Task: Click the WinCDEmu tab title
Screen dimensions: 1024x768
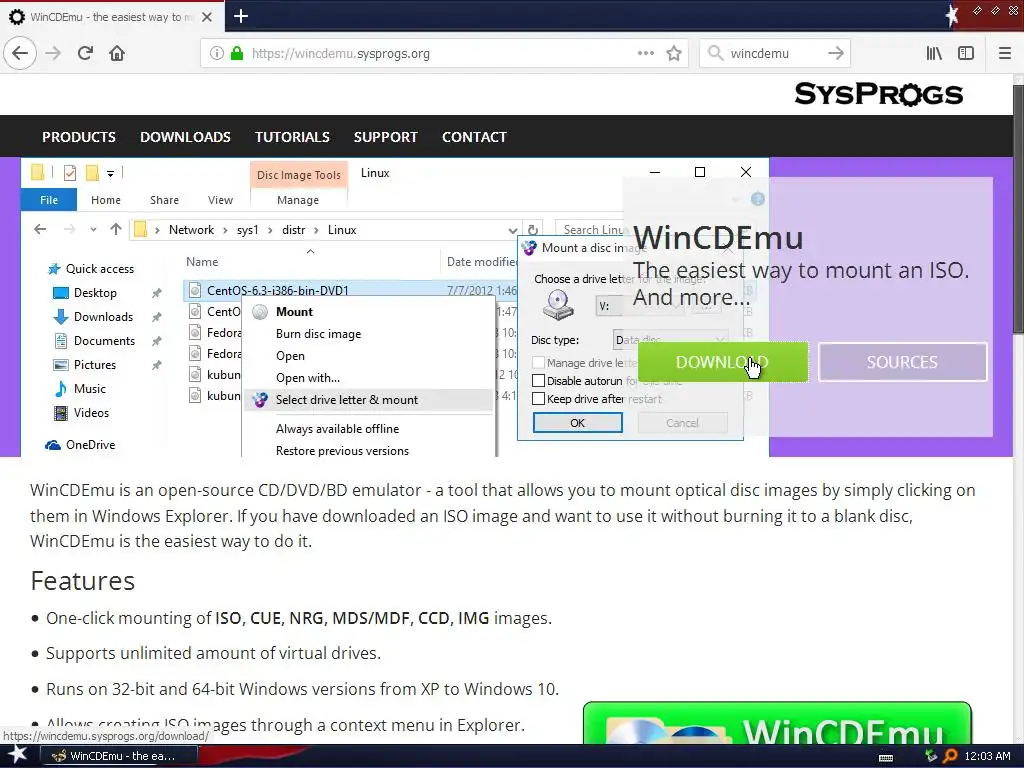Action: (112, 17)
